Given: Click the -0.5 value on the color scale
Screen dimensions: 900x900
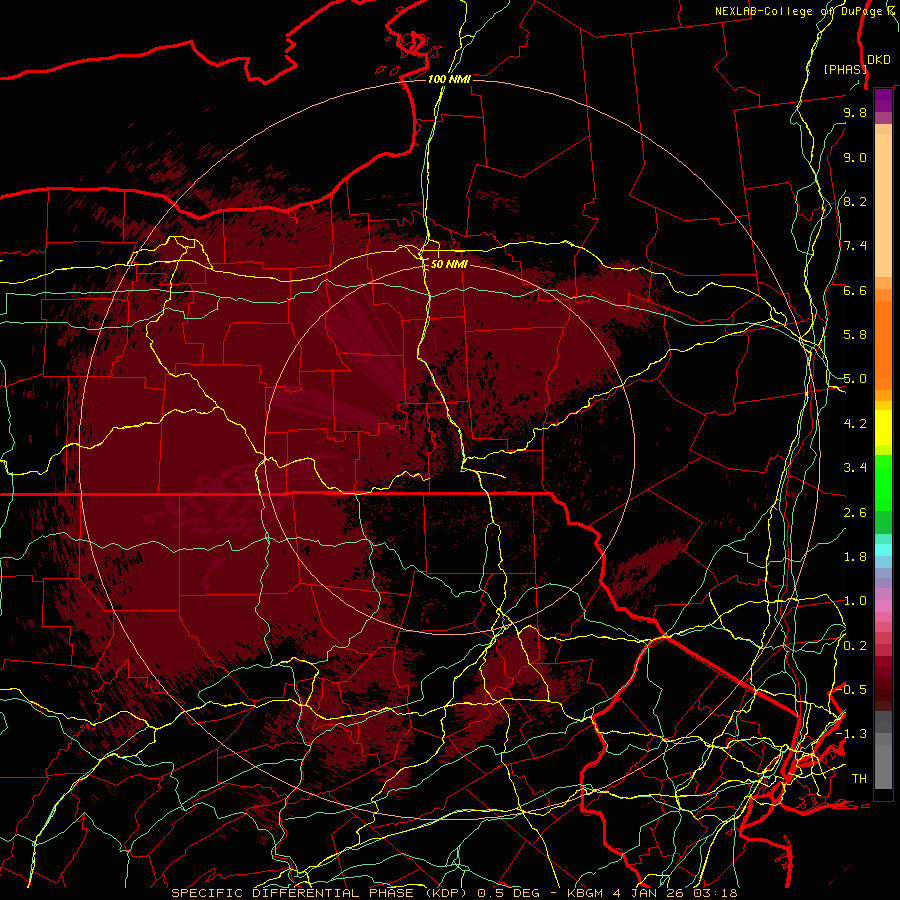Looking at the screenshot, I should (x=852, y=689).
